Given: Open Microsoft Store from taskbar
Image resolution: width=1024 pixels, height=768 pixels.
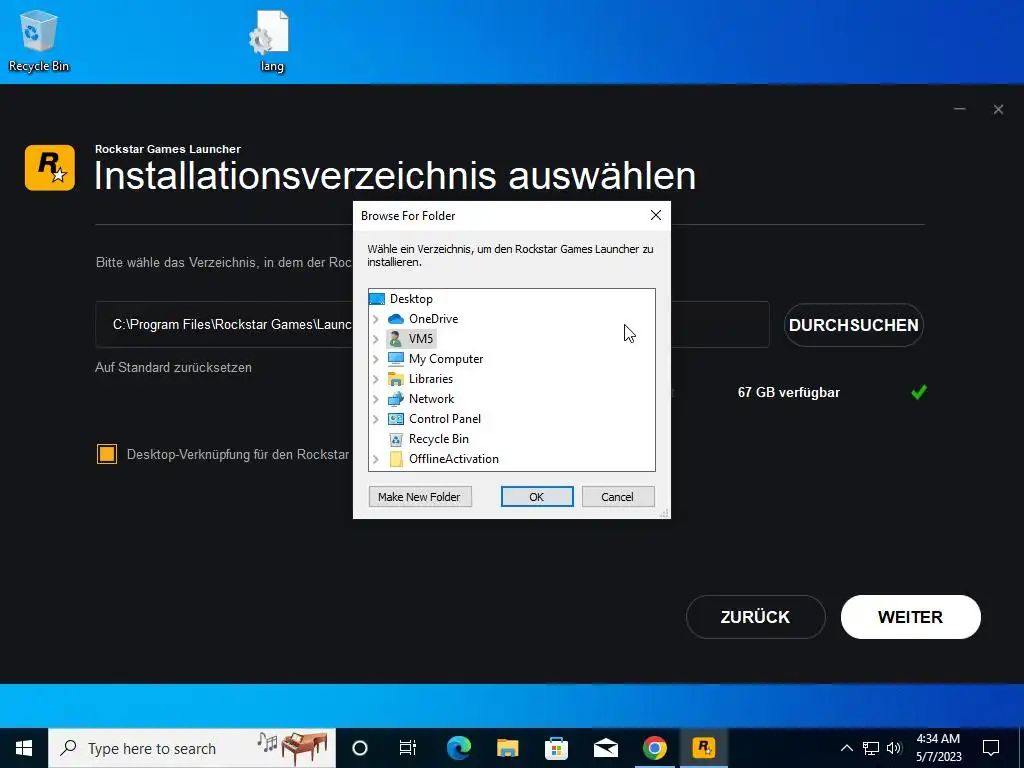Looking at the screenshot, I should tap(556, 748).
